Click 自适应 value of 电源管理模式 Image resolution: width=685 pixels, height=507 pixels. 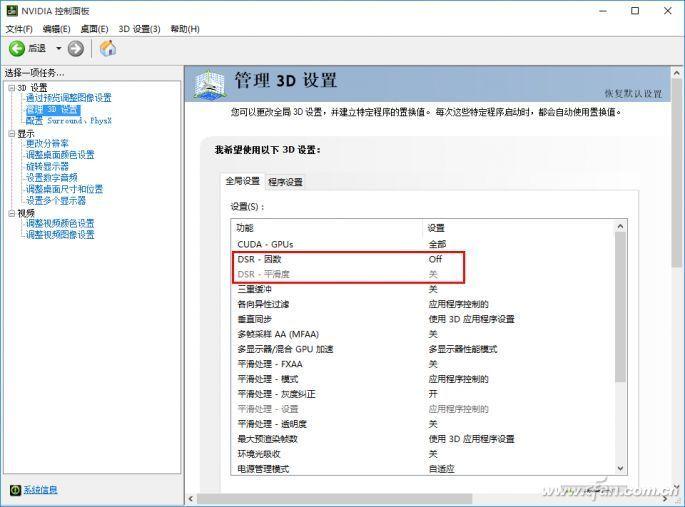tap(441, 469)
